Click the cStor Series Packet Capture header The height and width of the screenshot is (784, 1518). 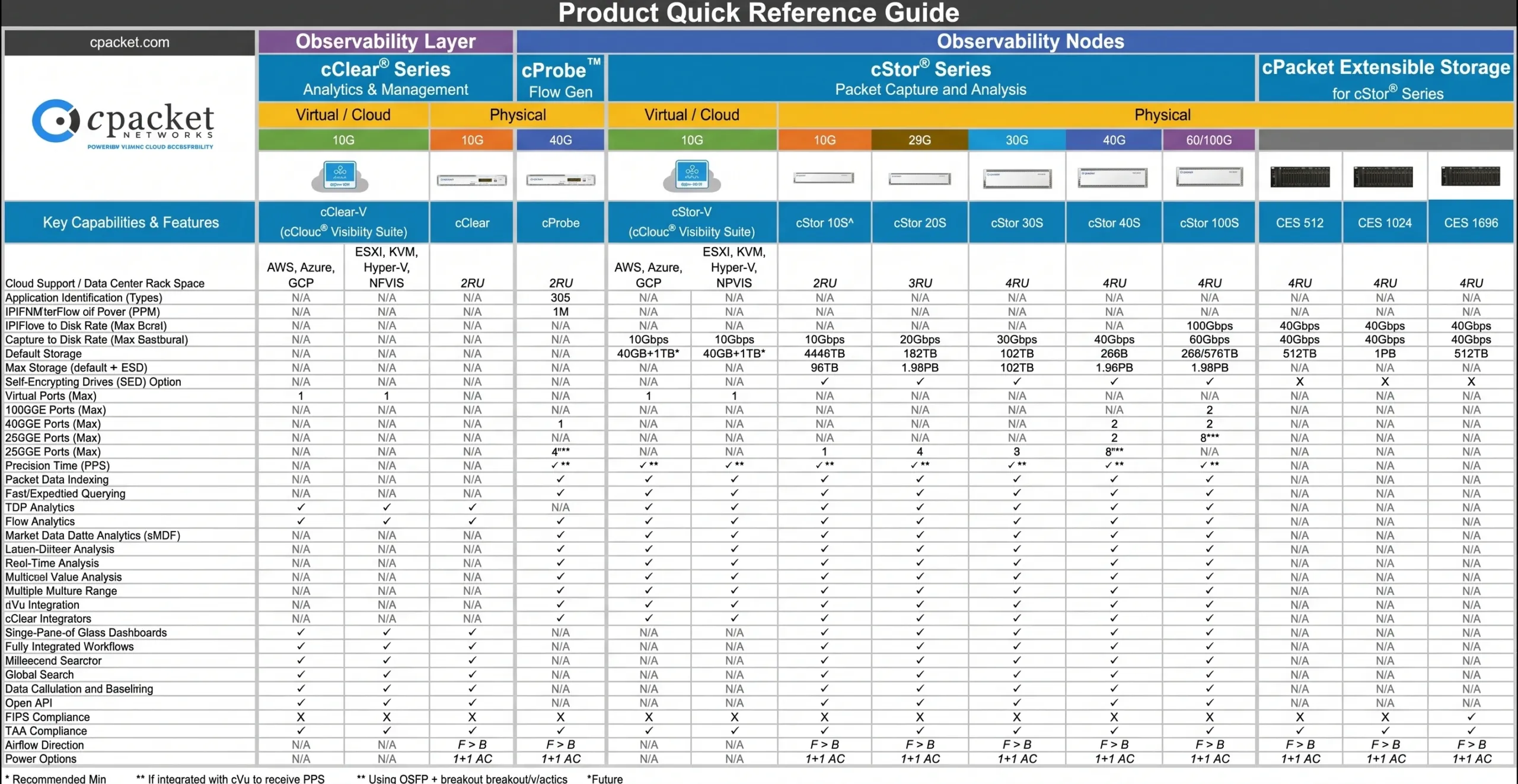tap(930, 78)
